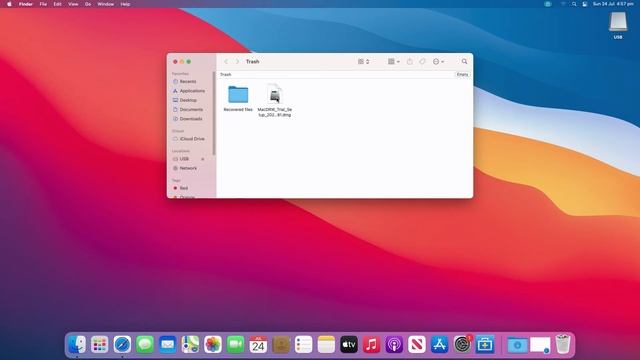This screenshot has width=640, height=360.
Task: Open Photos from the Dock
Action: [213, 344]
